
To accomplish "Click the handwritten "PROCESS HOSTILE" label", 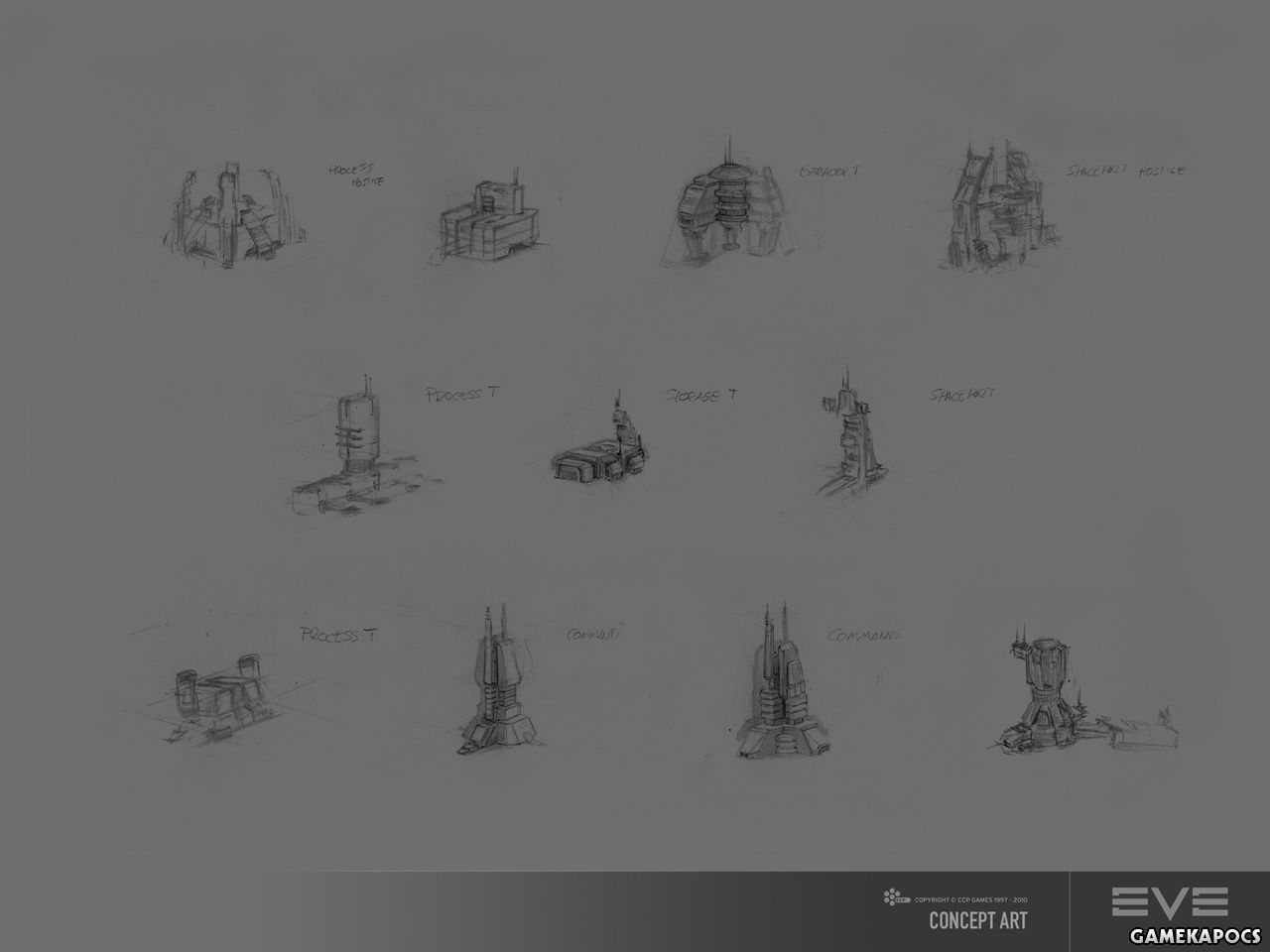I will tap(355, 175).
